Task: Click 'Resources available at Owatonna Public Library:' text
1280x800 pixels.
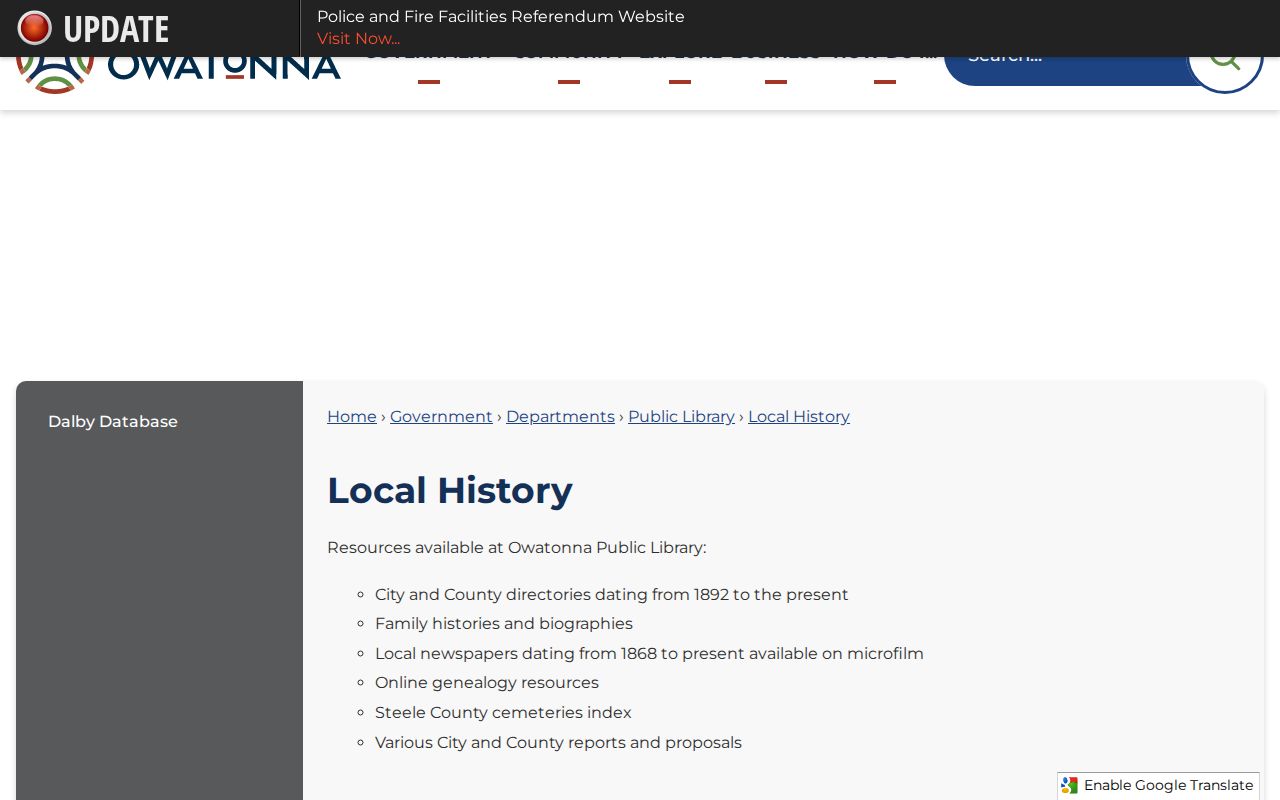Action: (516, 548)
